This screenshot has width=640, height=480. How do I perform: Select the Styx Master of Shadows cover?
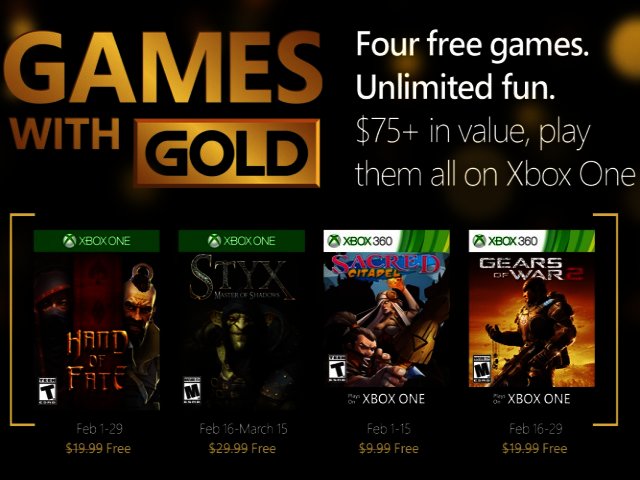(x=242, y=331)
